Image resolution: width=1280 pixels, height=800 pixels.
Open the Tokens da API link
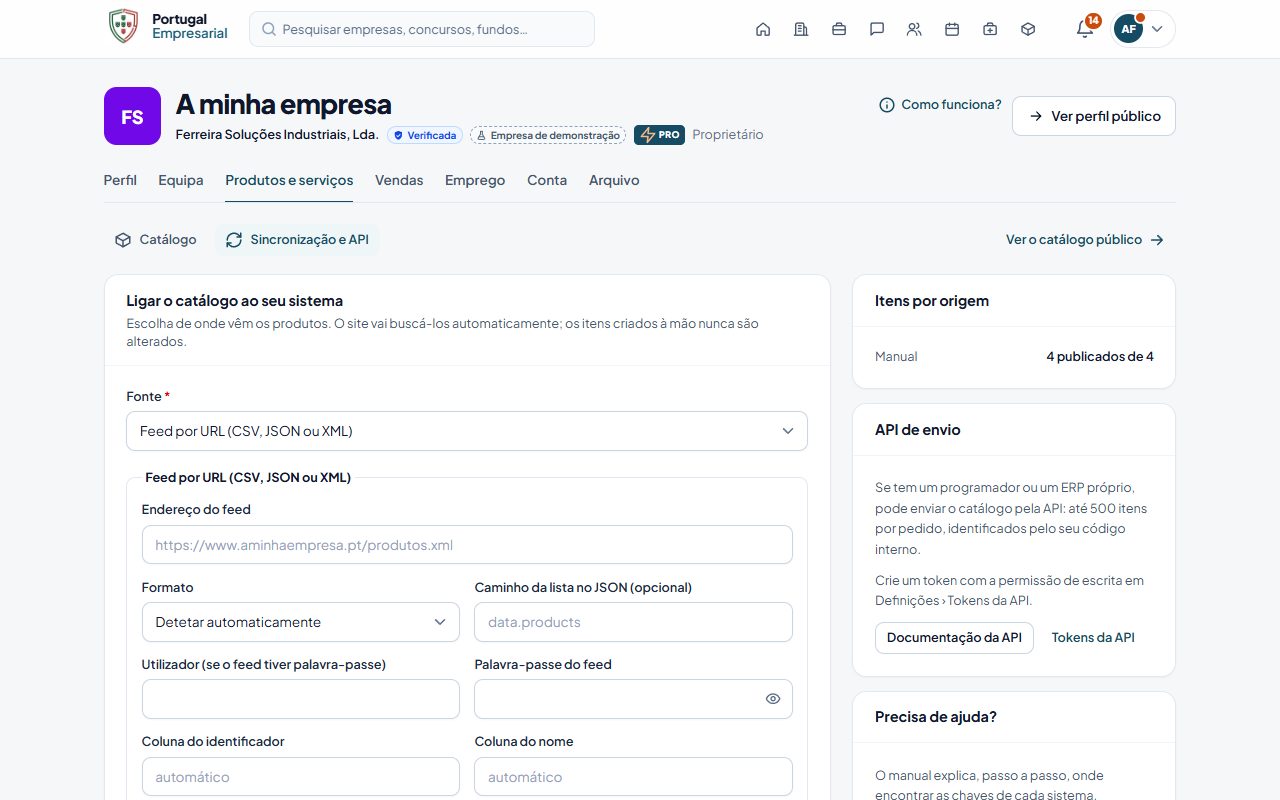(1093, 638)
